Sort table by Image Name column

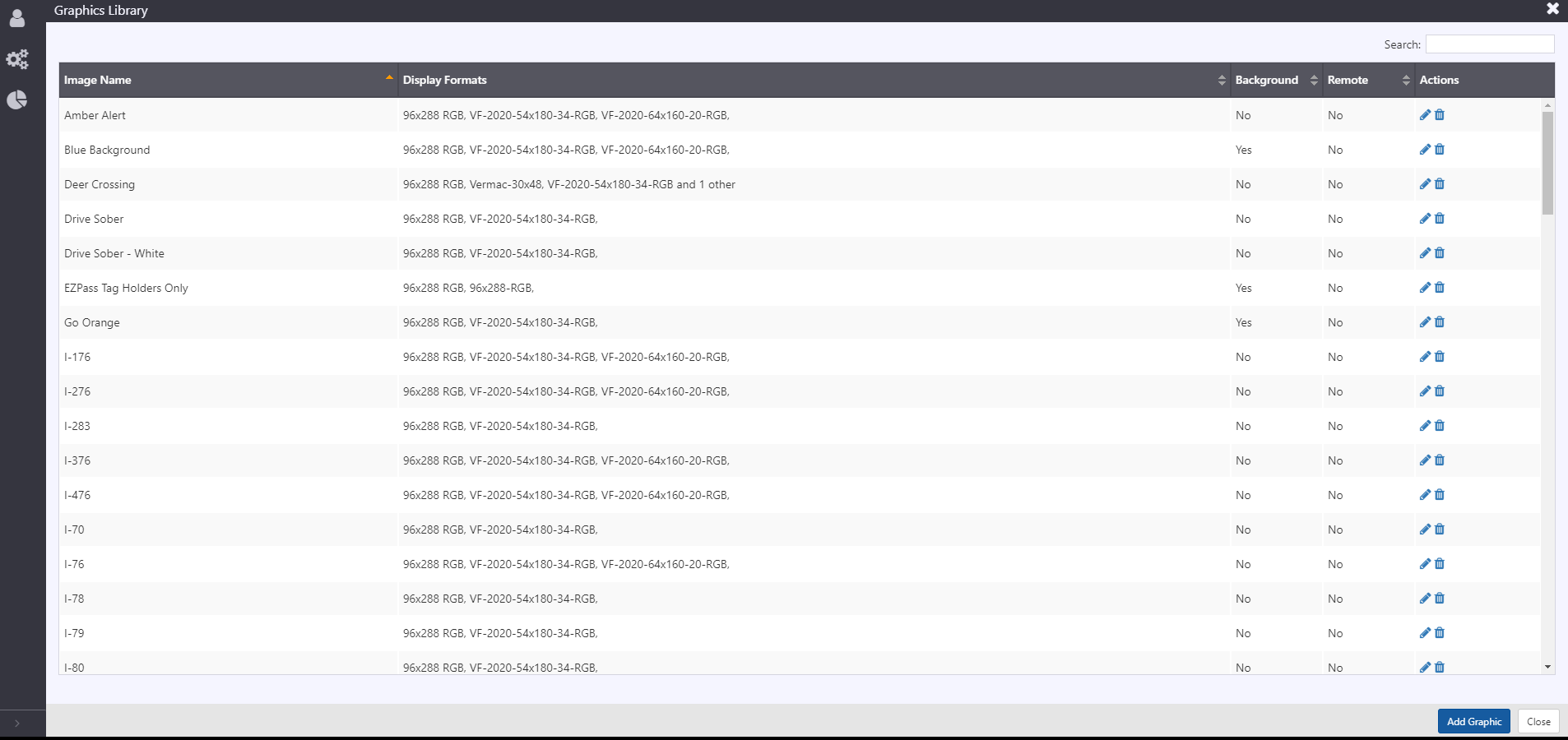tap(229, 80)
